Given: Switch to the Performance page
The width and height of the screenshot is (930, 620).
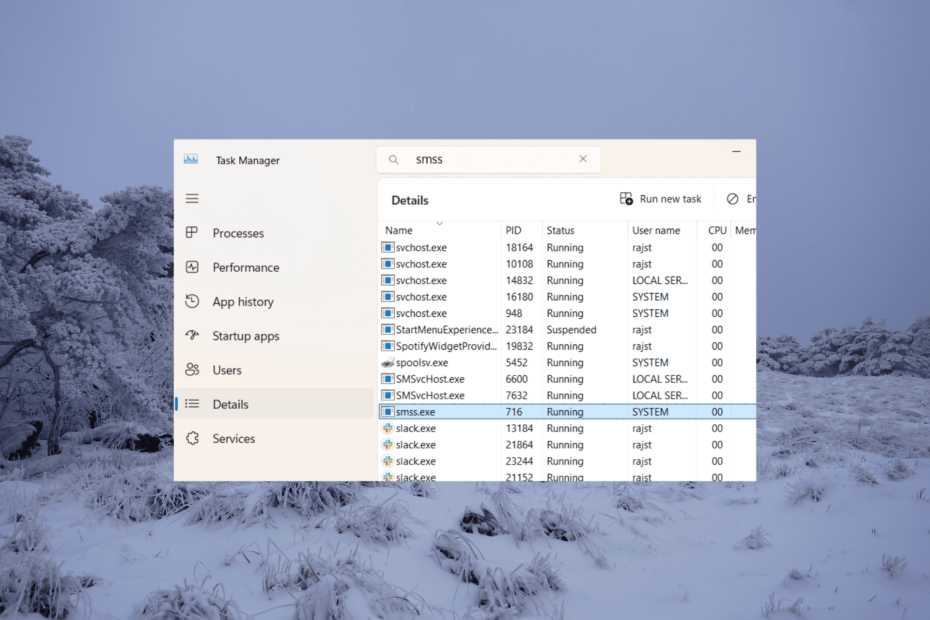Looking at the screenshot, I should 274,268.
